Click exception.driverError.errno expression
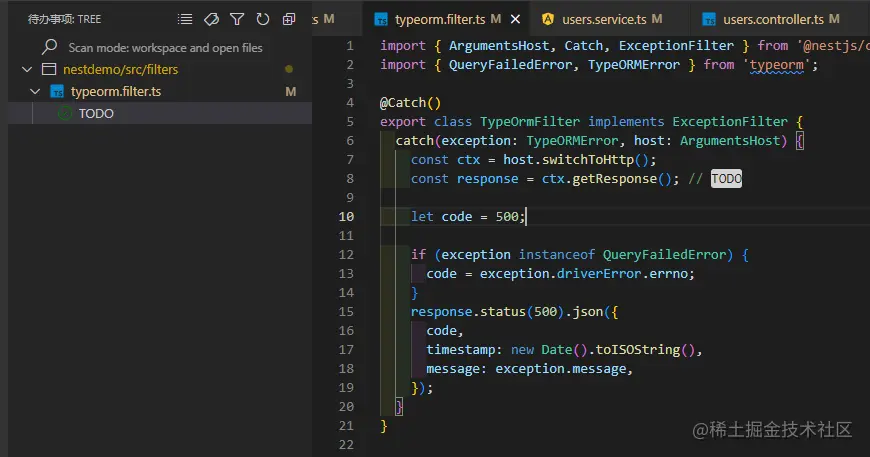Image resolution: width=870 pixels, height=457 pixels. coord(584,274)
